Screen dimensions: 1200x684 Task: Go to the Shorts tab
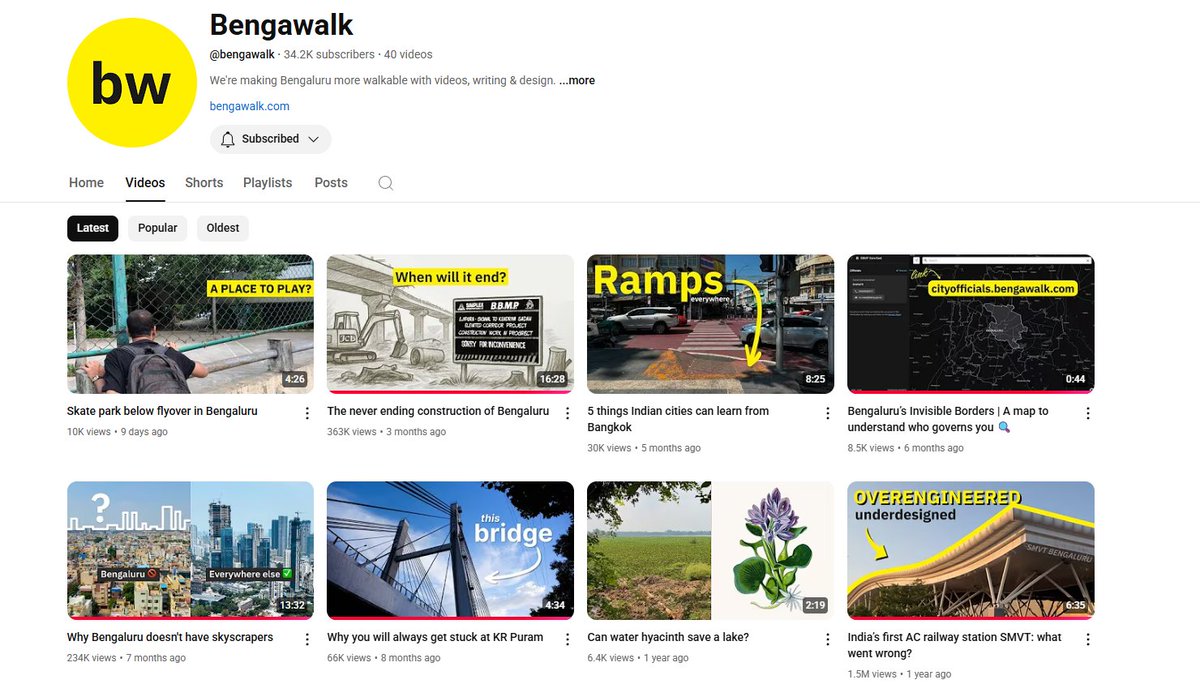pyautogui.click(x=204, y=183)
